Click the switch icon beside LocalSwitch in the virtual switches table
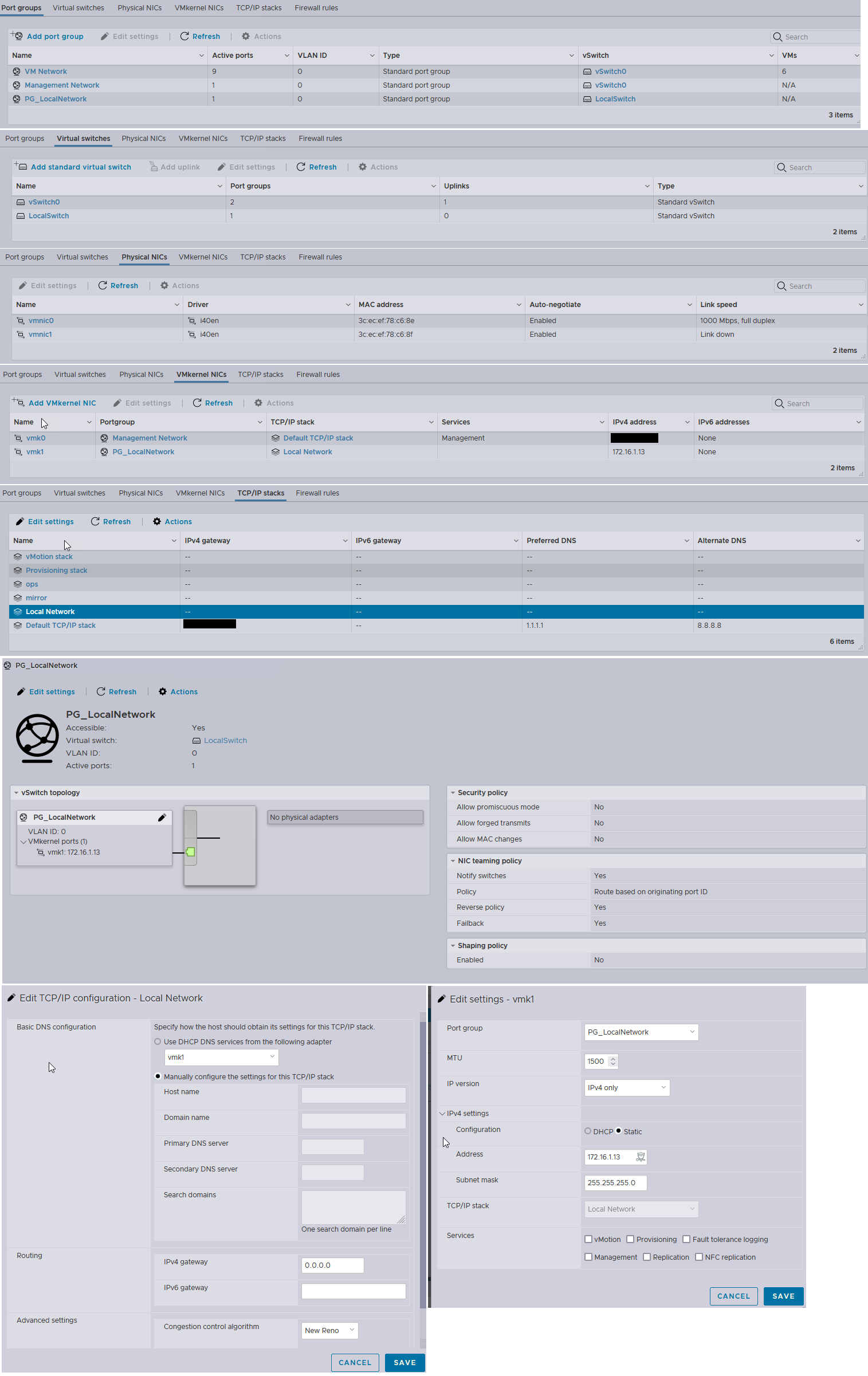868x1376 pixels. [x=21, y=216]
